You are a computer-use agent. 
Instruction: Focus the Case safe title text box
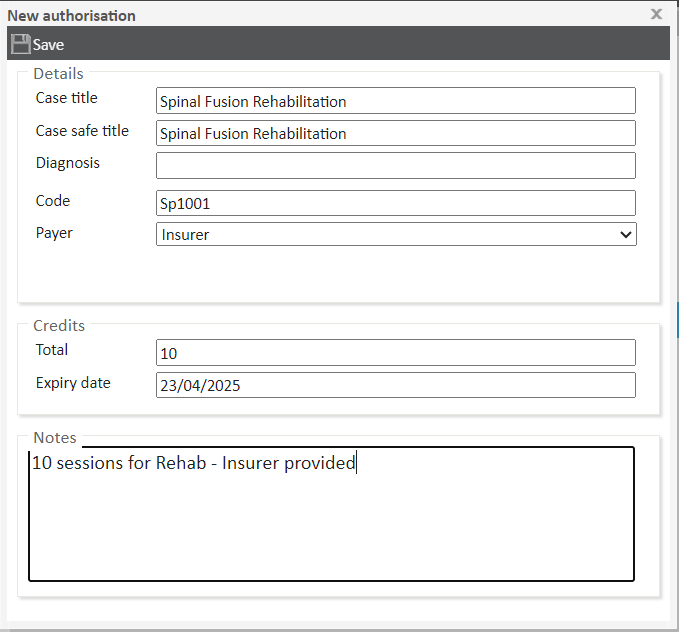395,133
